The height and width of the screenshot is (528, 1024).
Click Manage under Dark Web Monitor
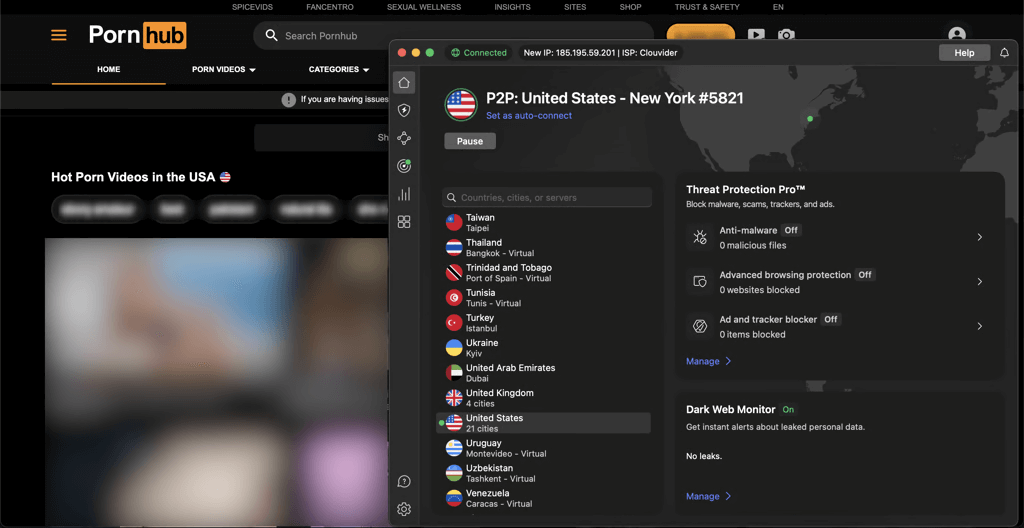709,497
